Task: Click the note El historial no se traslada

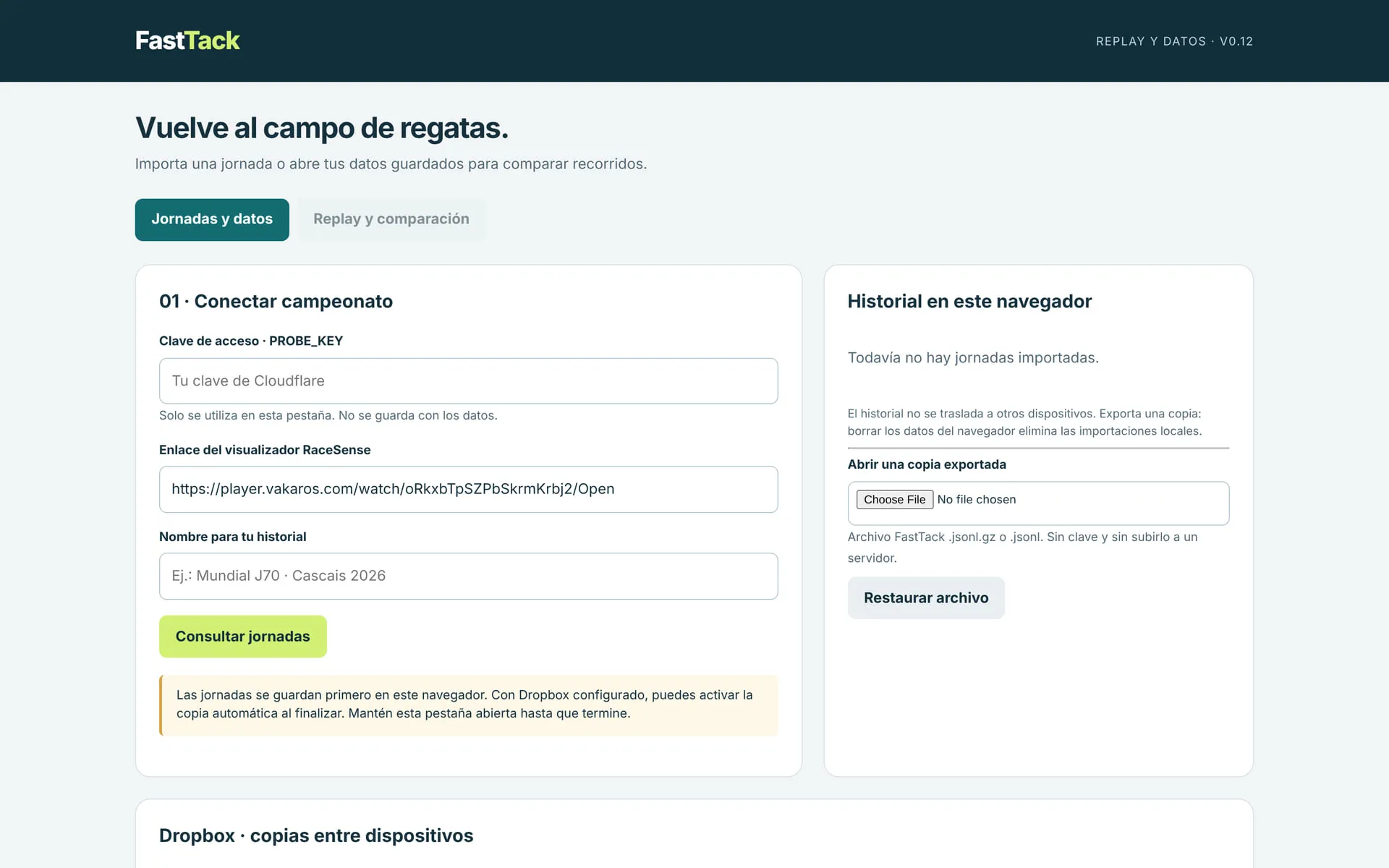Action: coord(1024,422)
